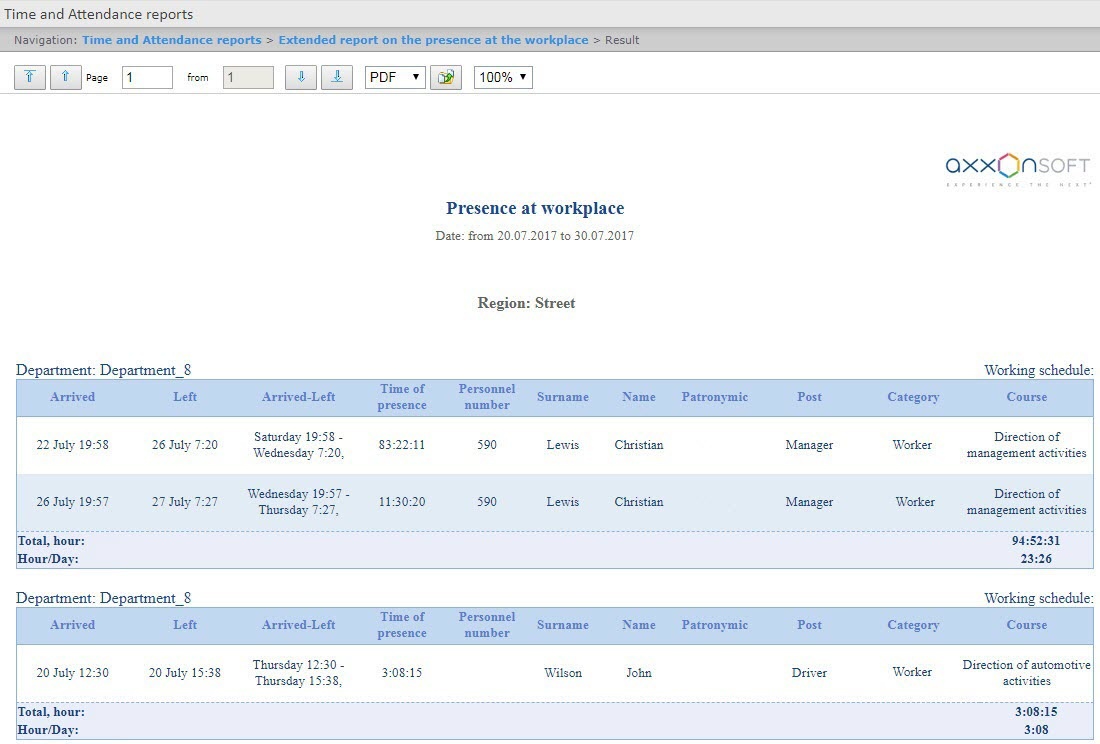Click the Personnel number header in first table

(x=487, y=397)
